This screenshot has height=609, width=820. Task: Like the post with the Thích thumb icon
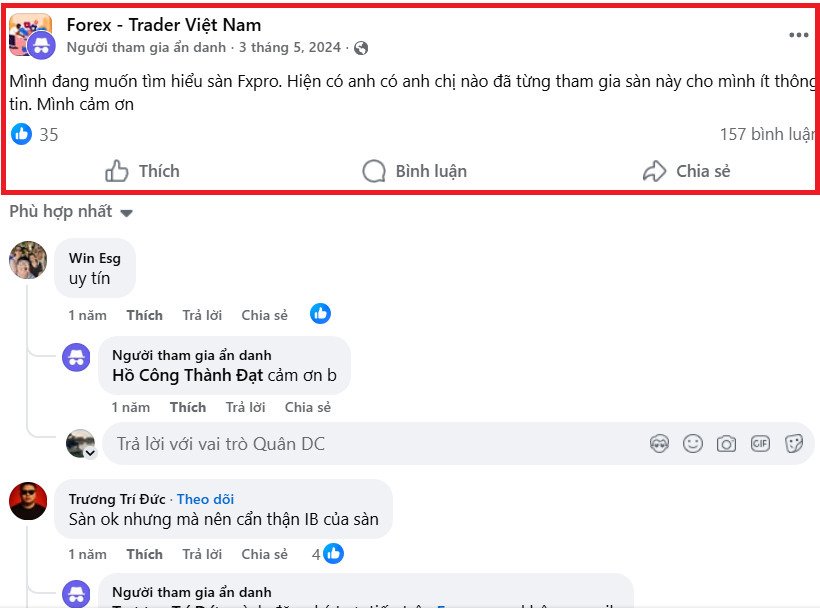pyautogui.click(x=141, y=170)
